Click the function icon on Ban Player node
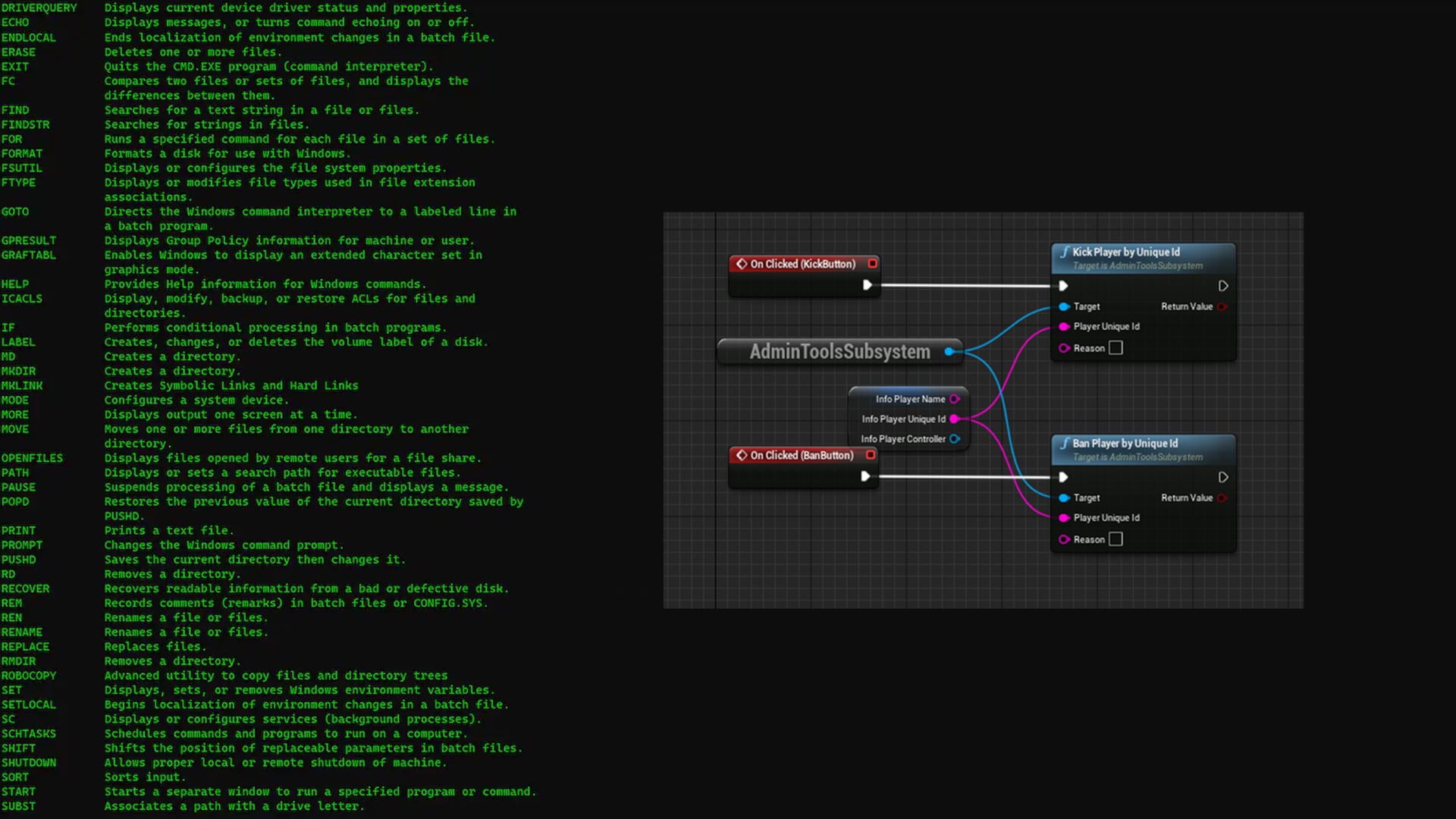 (x=1065, y=444)
